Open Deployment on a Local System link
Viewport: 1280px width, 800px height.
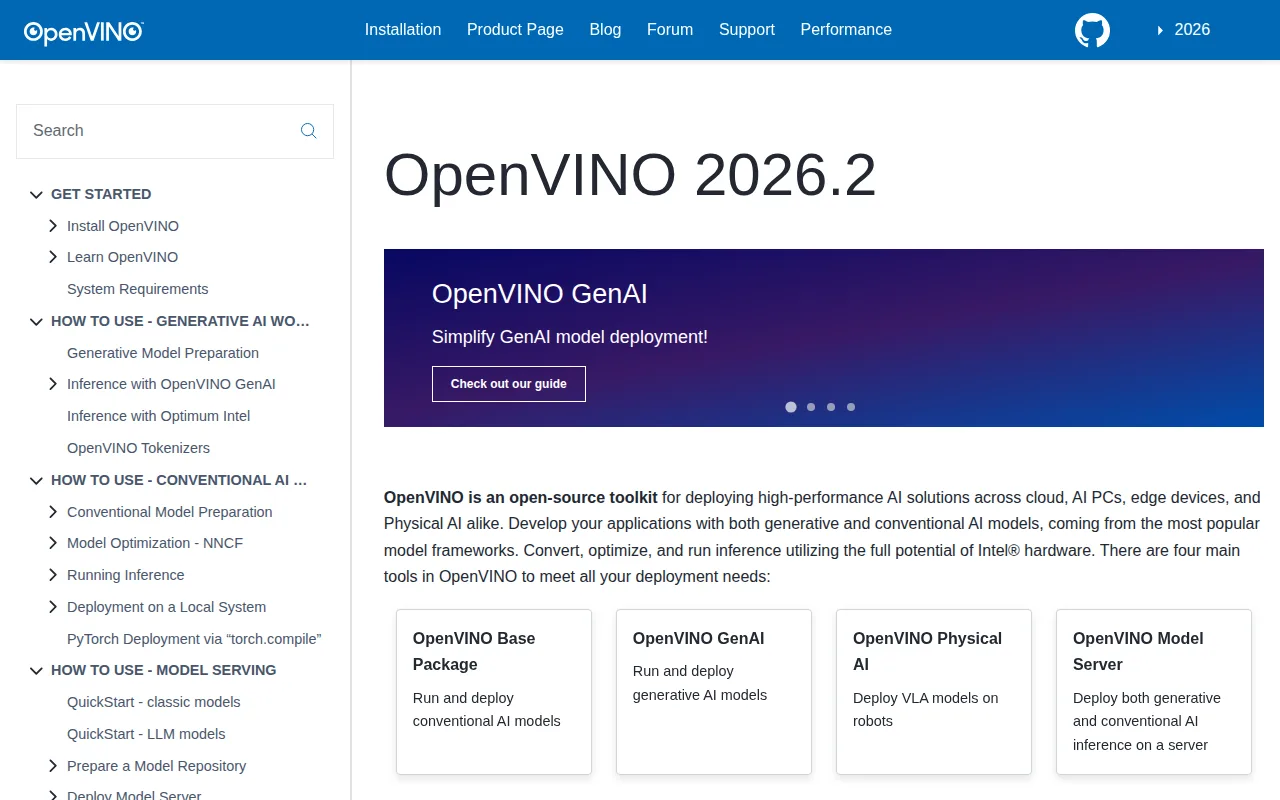[x=167, y=607]
